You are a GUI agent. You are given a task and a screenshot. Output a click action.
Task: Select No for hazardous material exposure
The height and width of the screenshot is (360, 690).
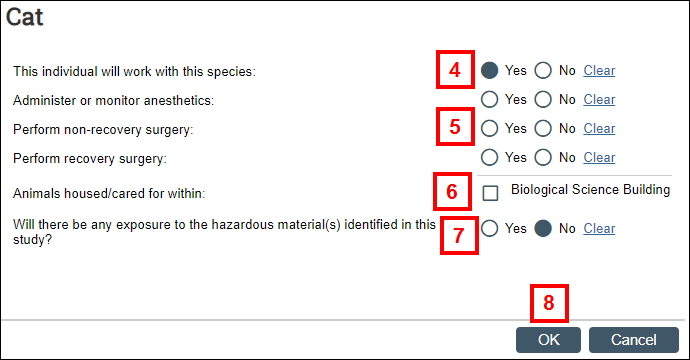click(x=543, y=228)
